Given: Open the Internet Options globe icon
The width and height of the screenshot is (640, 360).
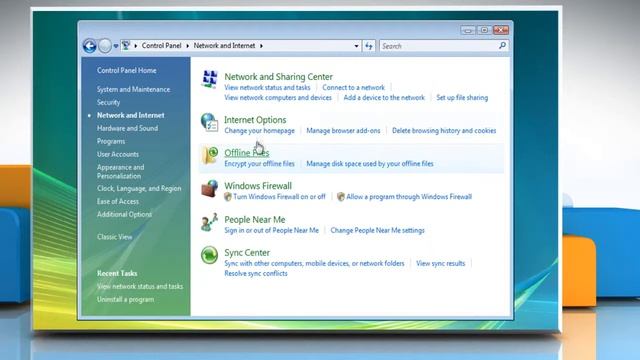Looking at the screenshot, I should (209, 122).
